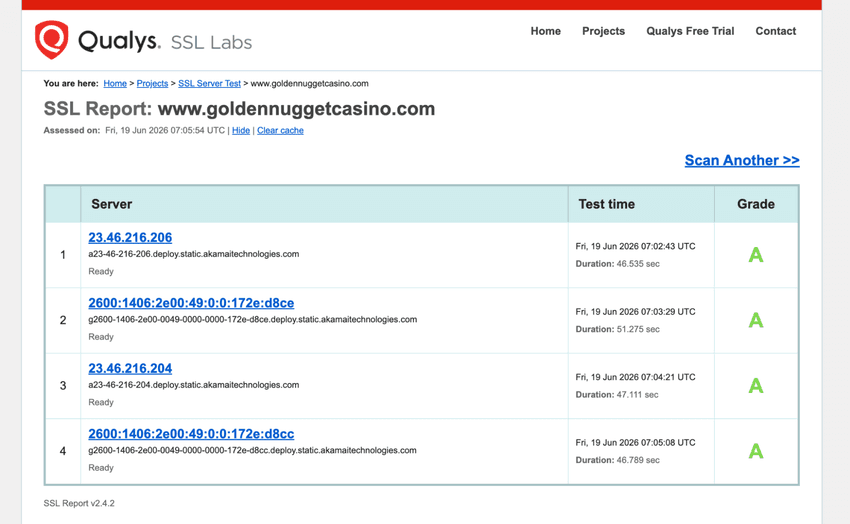The width and height of the screenshot is (850, 524).
Task: Click test time Fri, 19 Jun 2026 07:03:29 UTC
Action: 635,312
